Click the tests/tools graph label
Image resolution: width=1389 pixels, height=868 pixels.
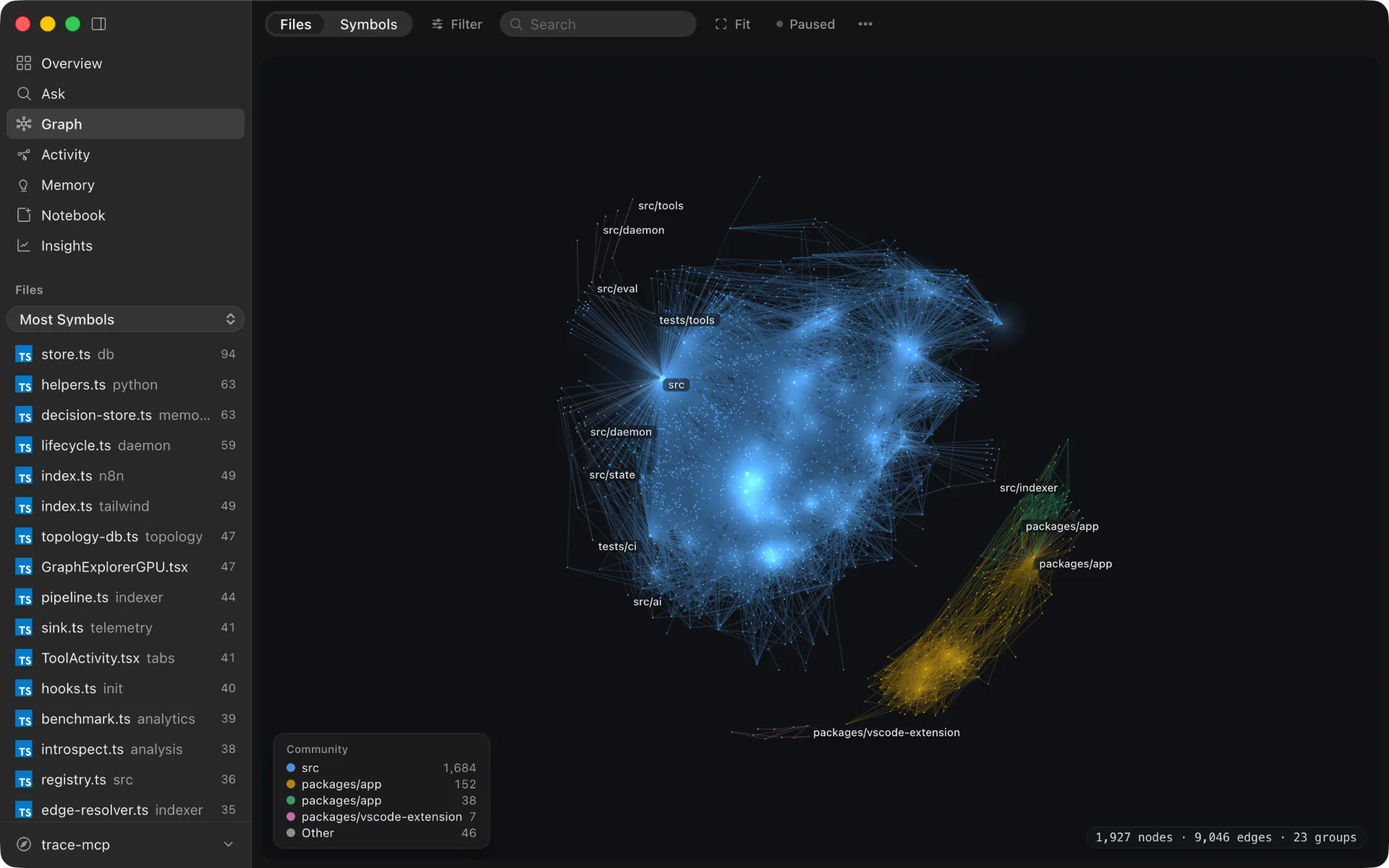pos(687,320)
